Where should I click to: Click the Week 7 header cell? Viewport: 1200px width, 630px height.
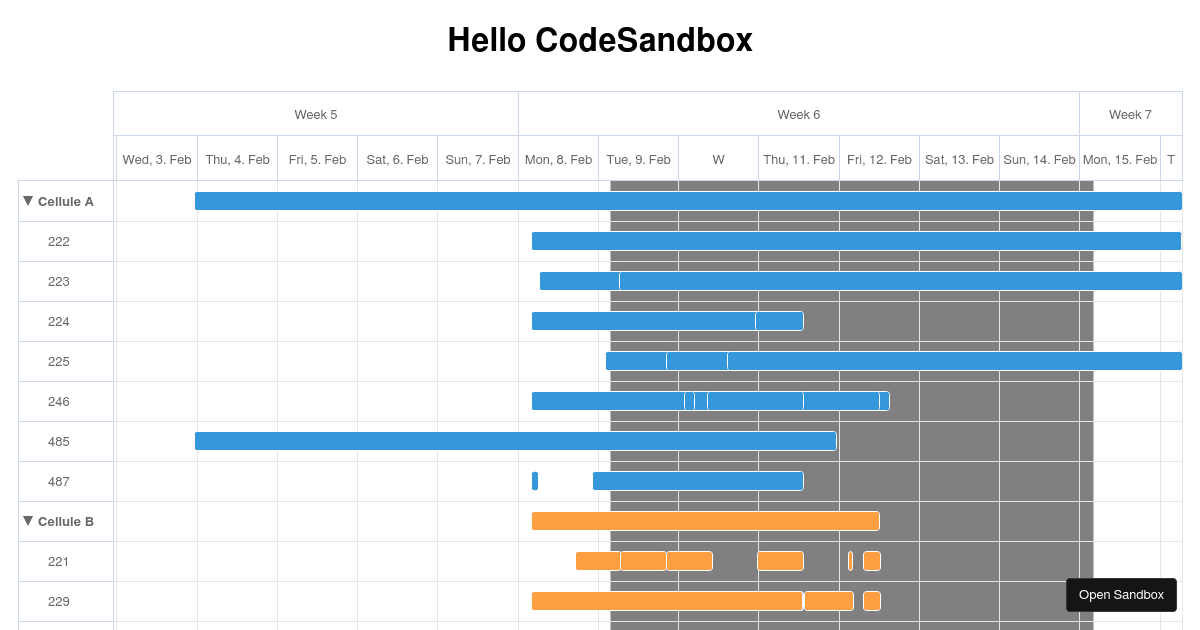point(1130,114)
